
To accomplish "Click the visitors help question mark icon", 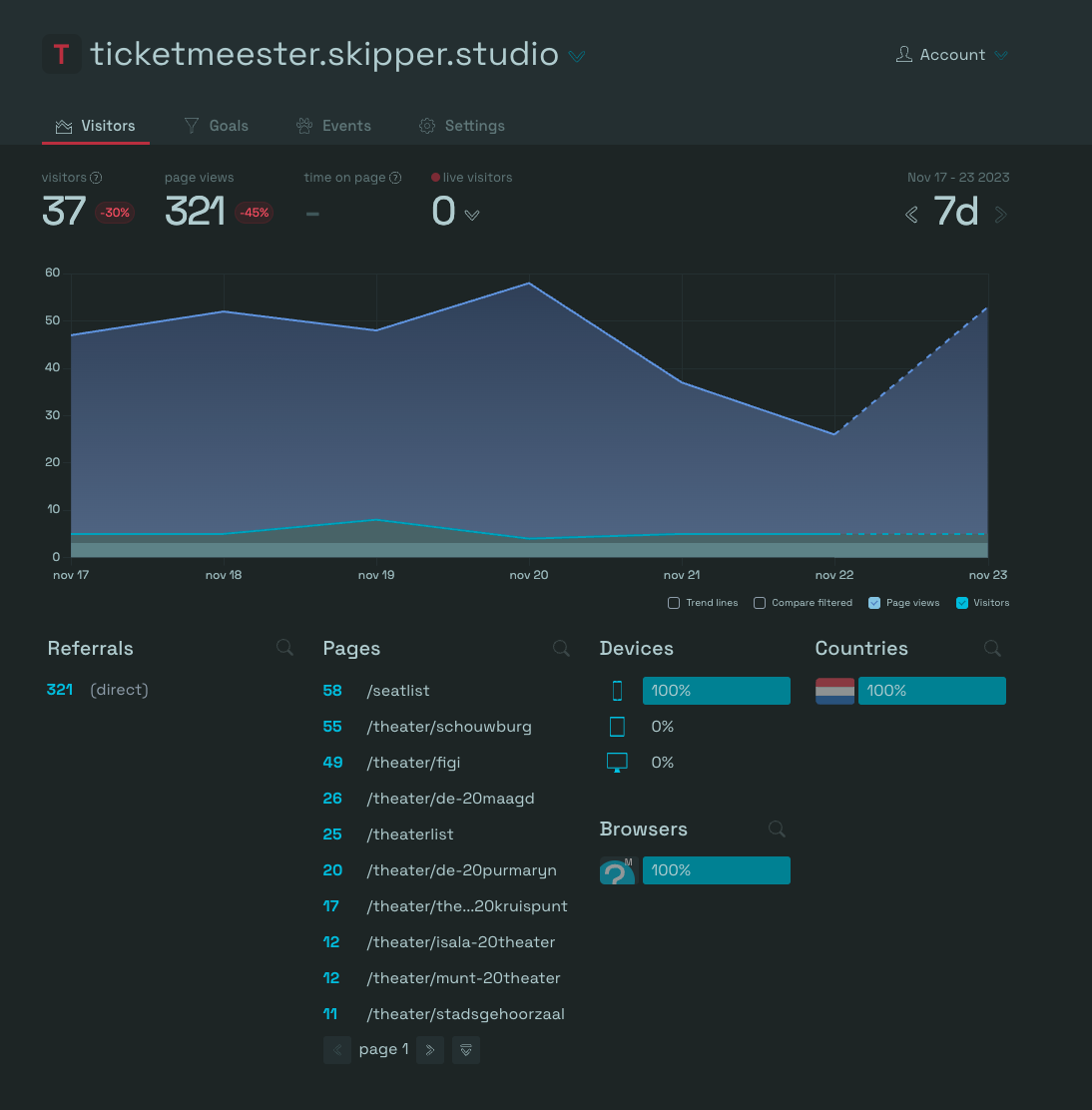I will click(96, 178).
